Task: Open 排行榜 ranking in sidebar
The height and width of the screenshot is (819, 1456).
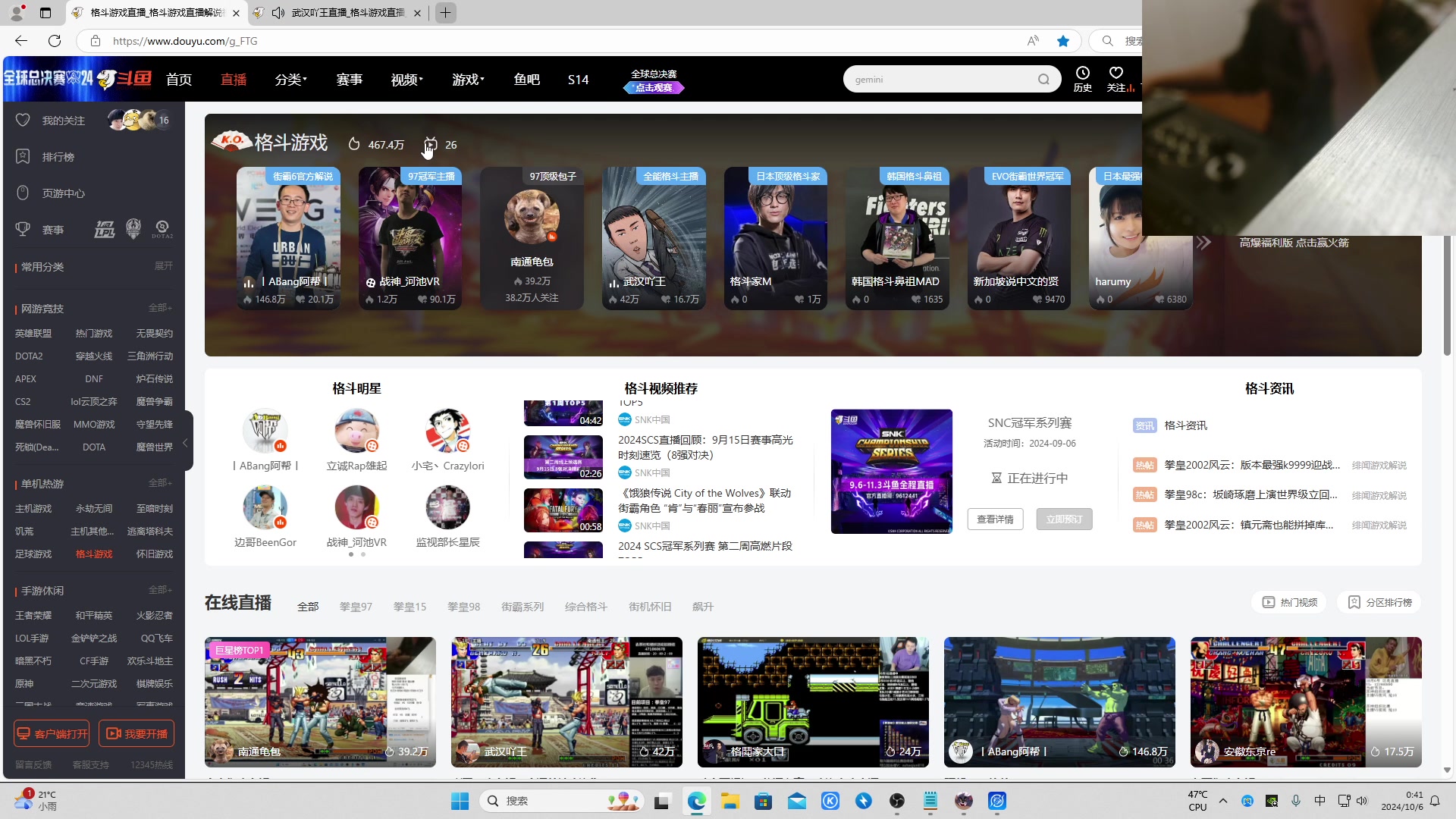Action: tap(58, 157)
